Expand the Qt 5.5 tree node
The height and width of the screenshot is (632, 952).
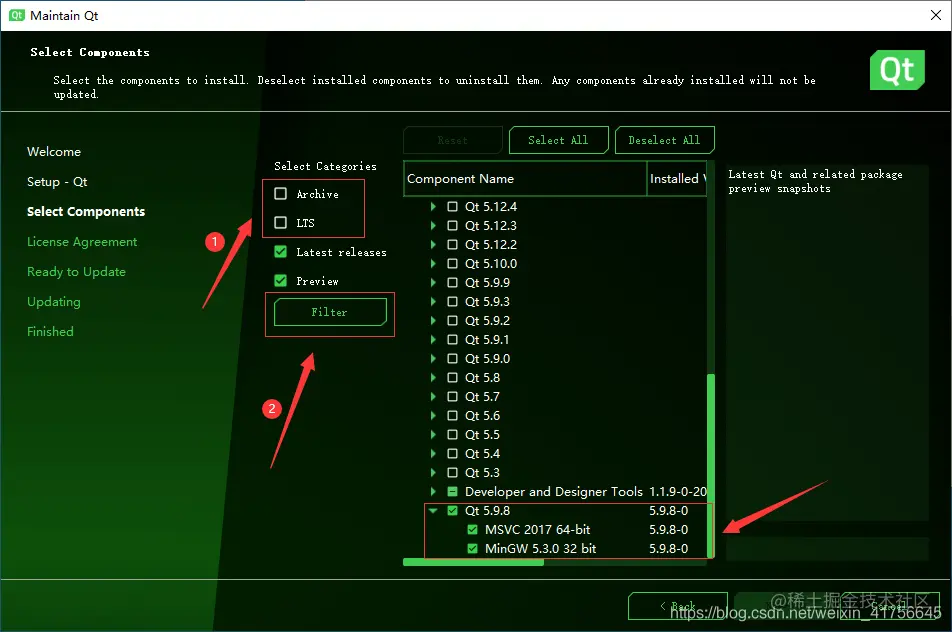pyautogui.click(x=433, y=435)
